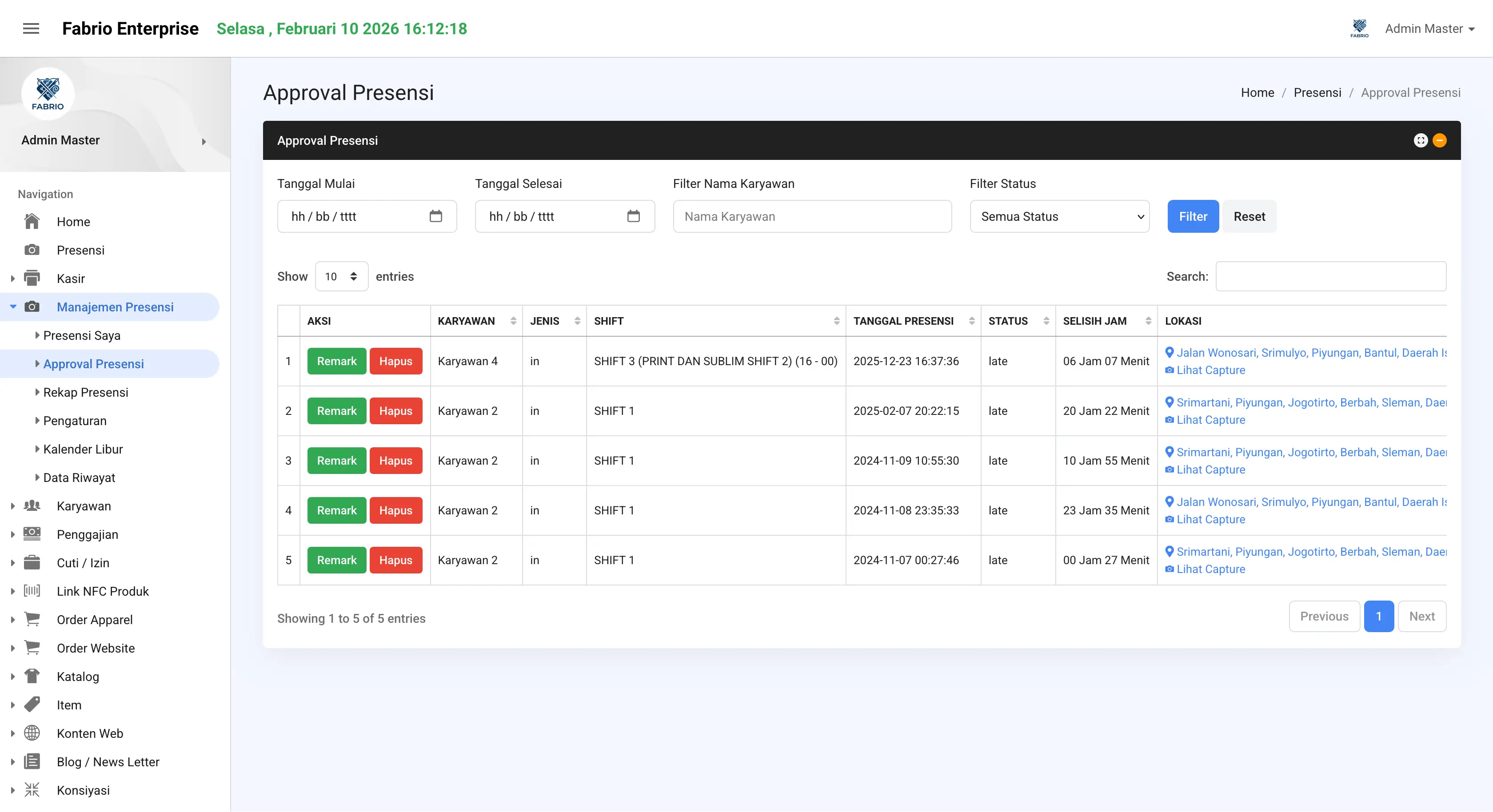Open the Data Riwayat submenu item
The image size is (1493, 812).
pos(79,477)
